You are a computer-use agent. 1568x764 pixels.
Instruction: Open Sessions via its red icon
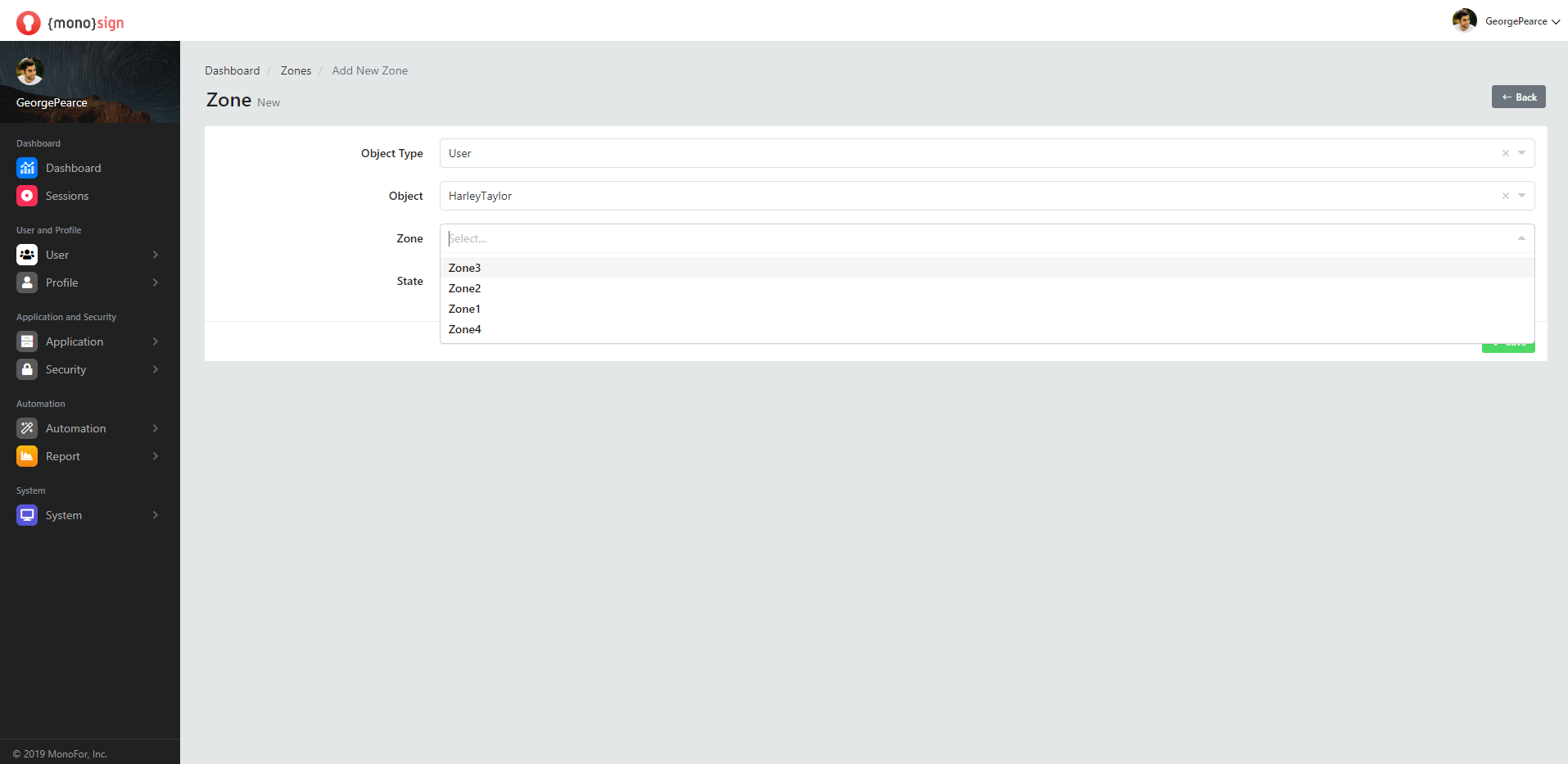coord(27,196)
